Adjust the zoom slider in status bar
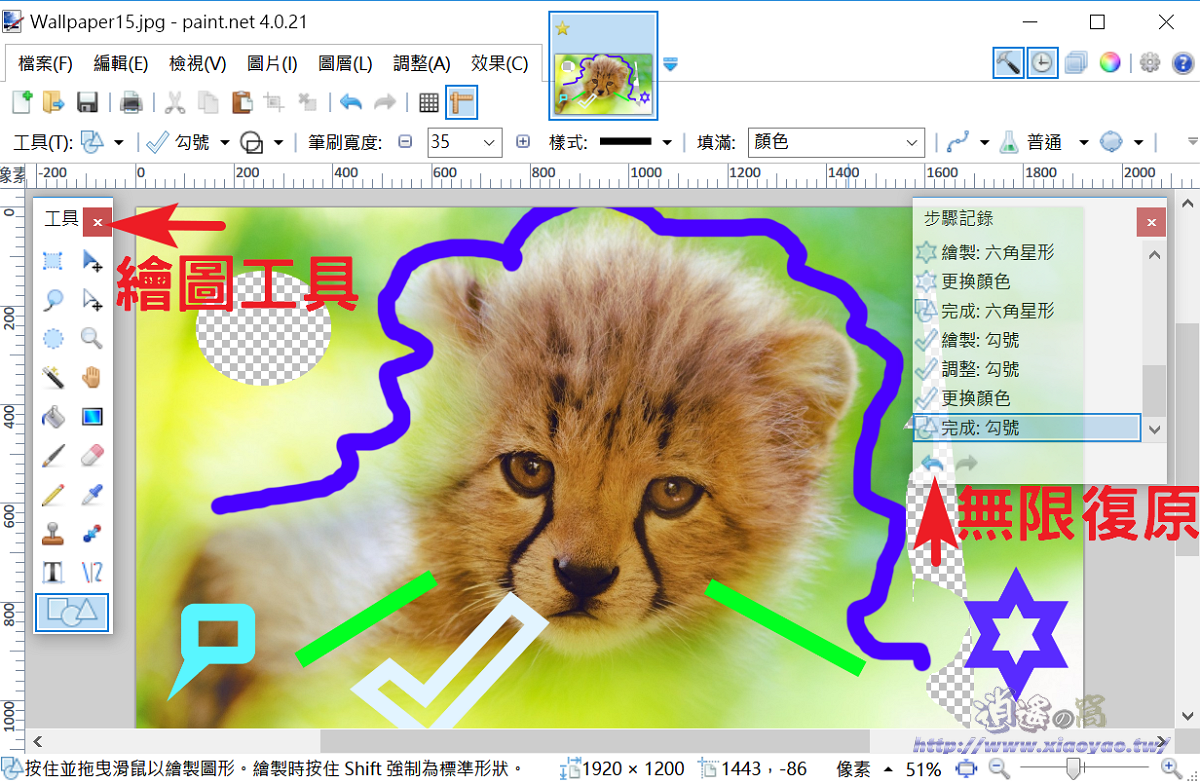The image size is (1200, 784). (x=1074, y=768)
